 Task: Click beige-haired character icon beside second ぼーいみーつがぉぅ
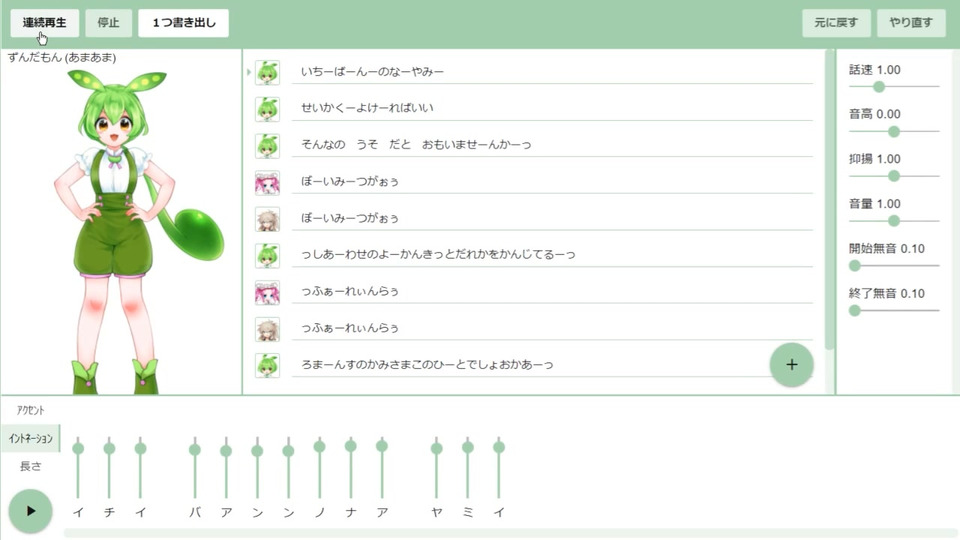point(268,219)
